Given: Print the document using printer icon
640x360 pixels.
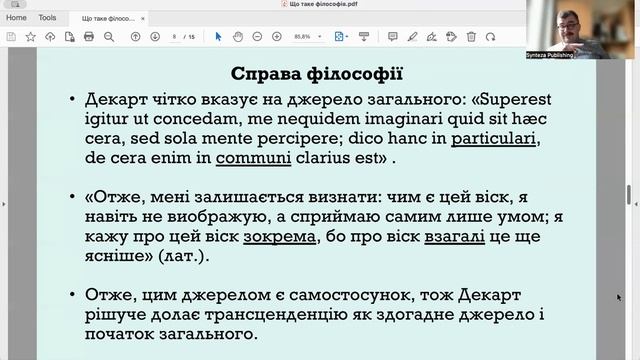Looking at the screenshot, I should click(x=89, y=37).
